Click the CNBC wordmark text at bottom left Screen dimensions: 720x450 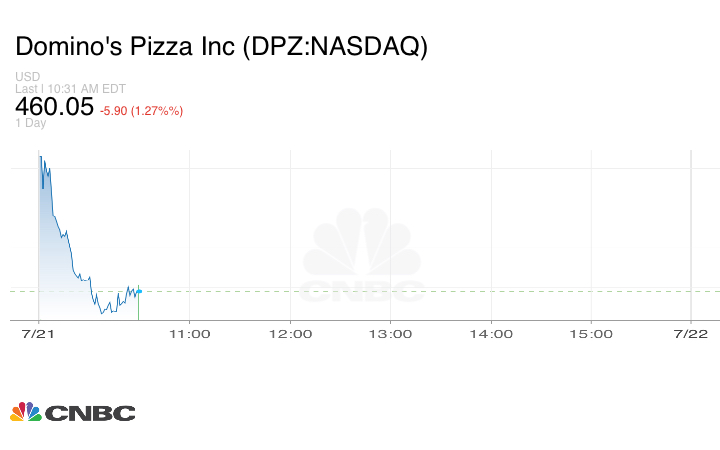tap(89, 412)
